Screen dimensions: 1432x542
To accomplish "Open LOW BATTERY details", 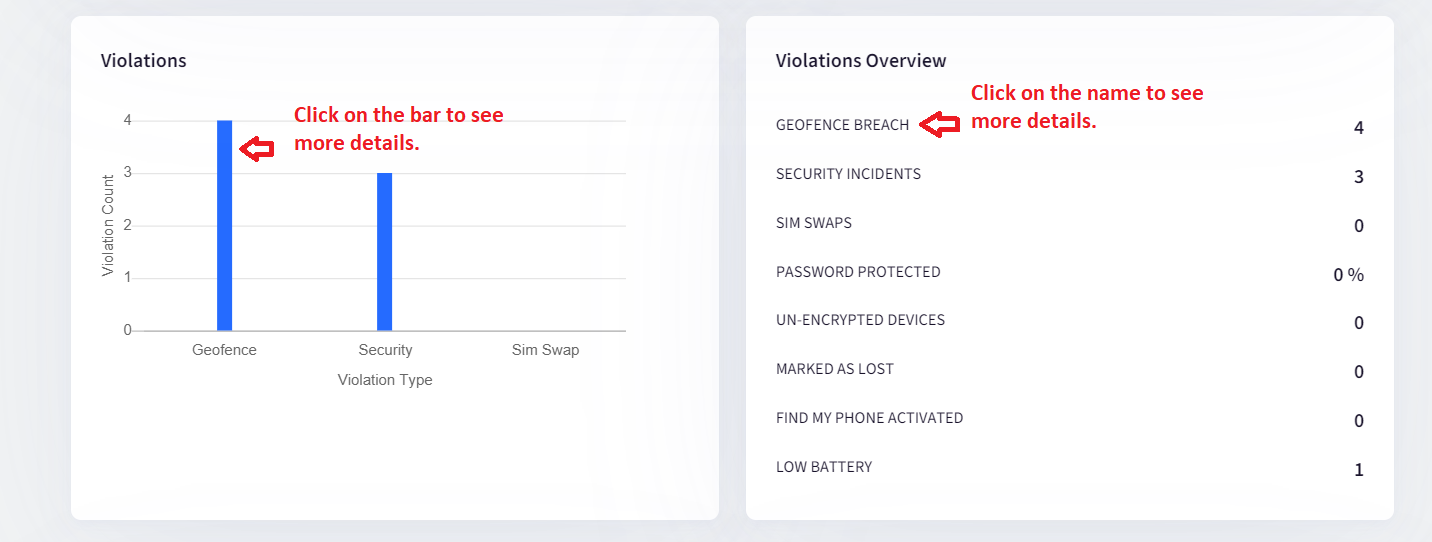I will pyautogui.click(x=824, y=467).
